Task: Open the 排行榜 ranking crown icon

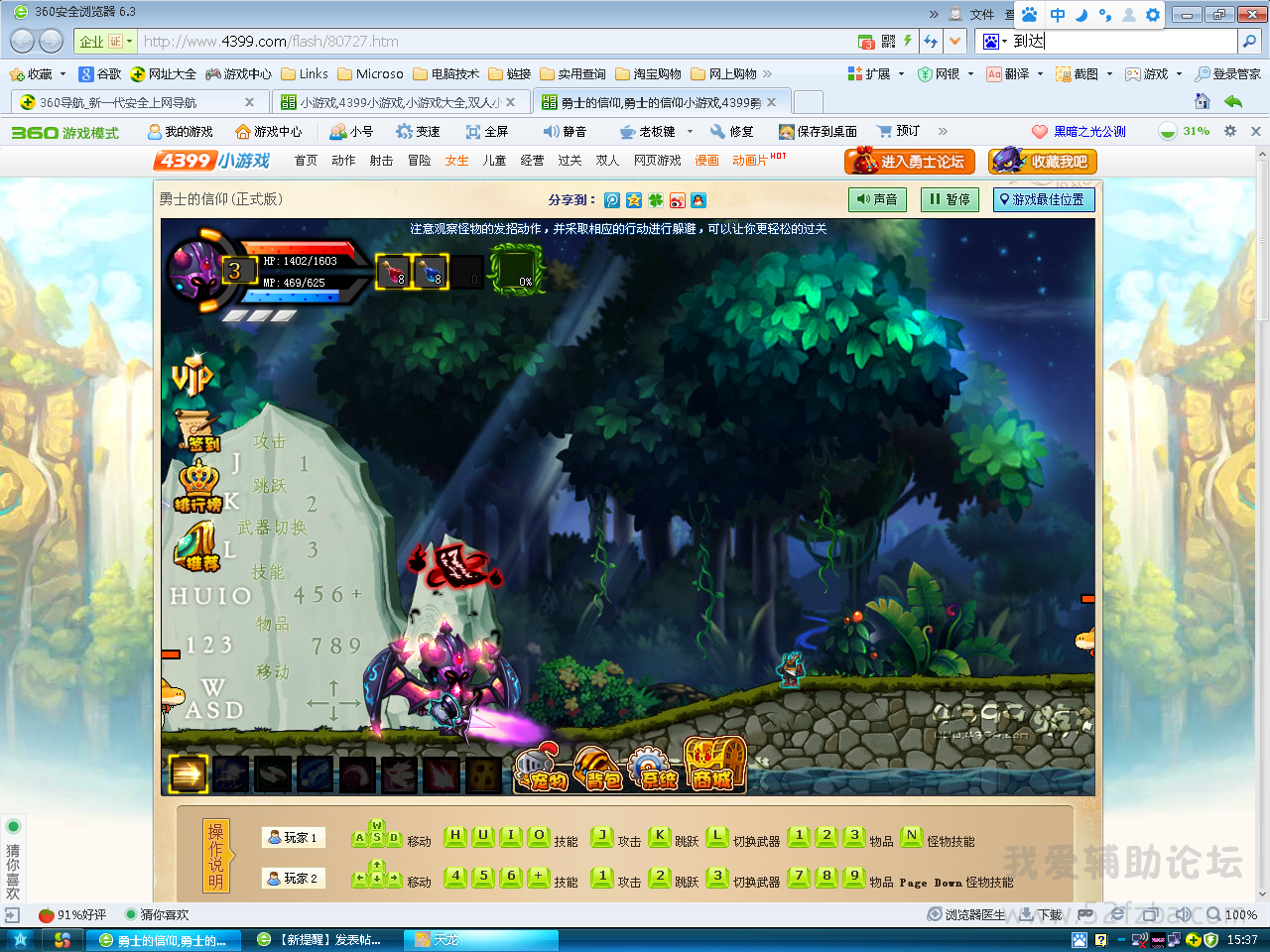Action: 197,487
